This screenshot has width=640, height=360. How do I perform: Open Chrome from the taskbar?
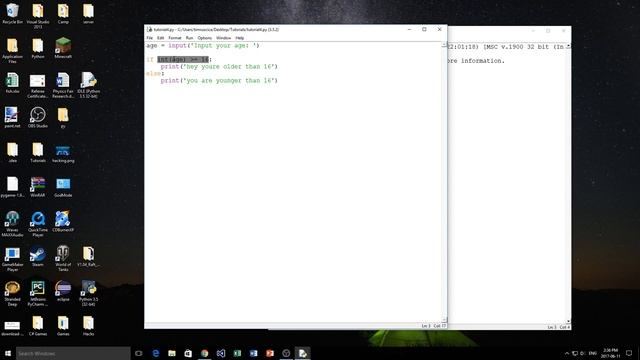point(204,353)
